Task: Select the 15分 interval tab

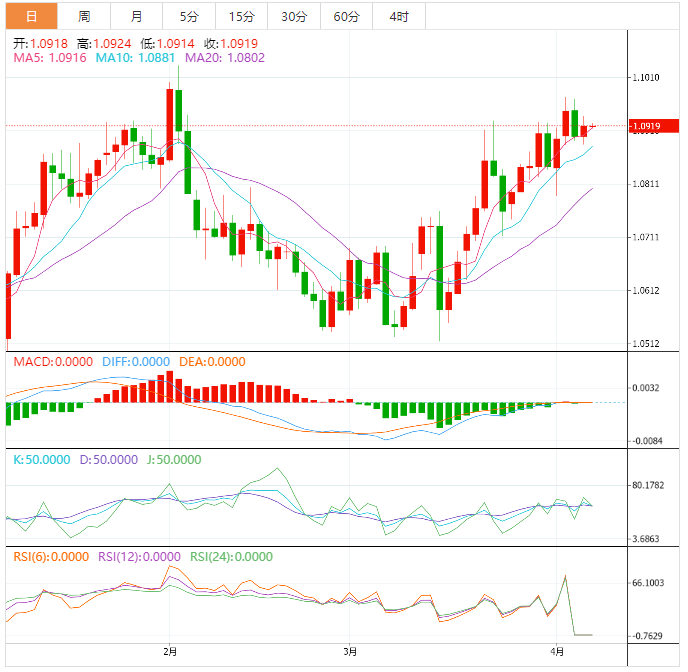Action: tap(241, 16)
